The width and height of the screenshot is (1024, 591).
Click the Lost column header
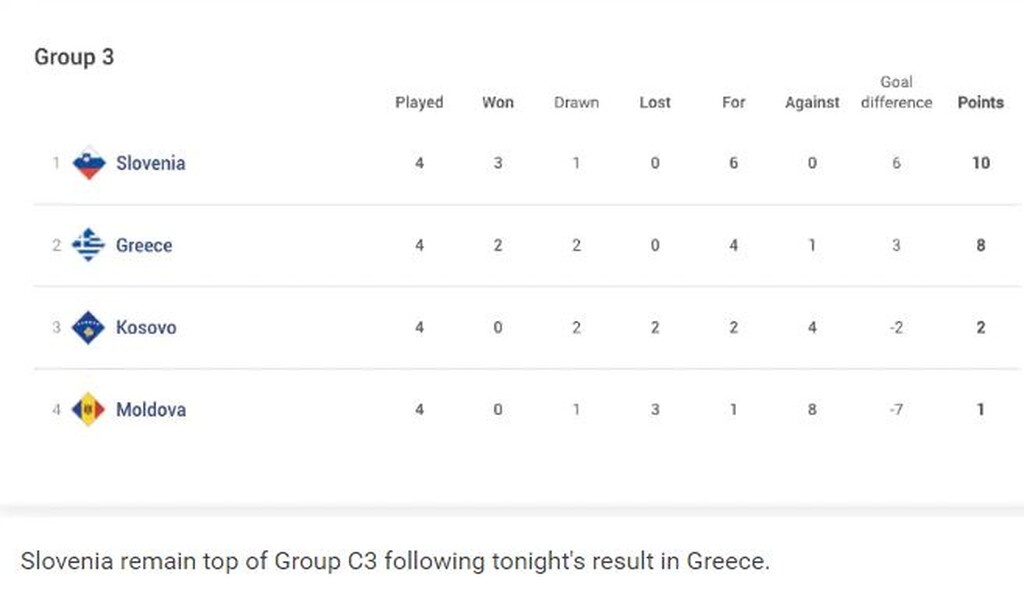click(655, 102)
